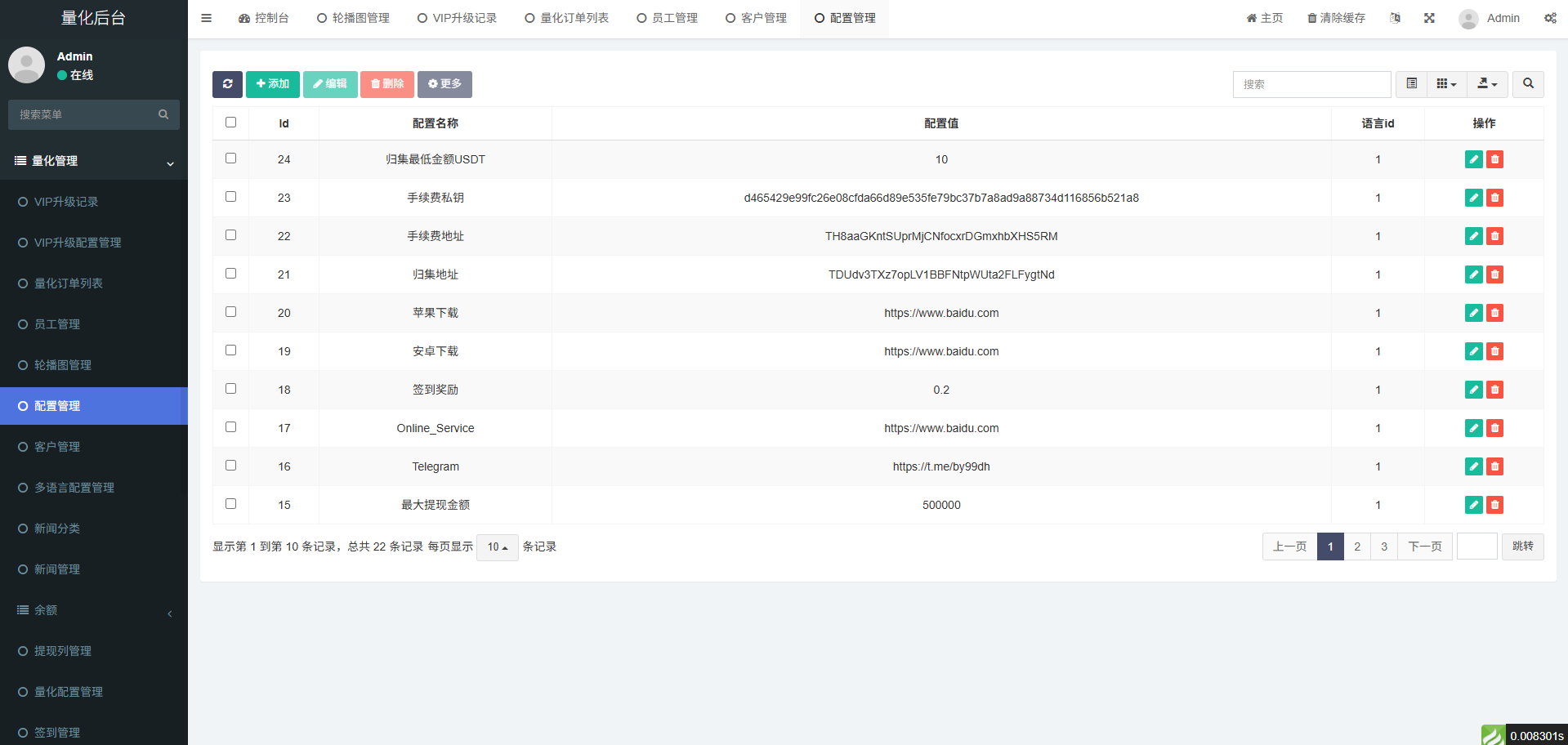Select checkbox for row 17
Screen dimensions: 1568x745
pos(230,427)
